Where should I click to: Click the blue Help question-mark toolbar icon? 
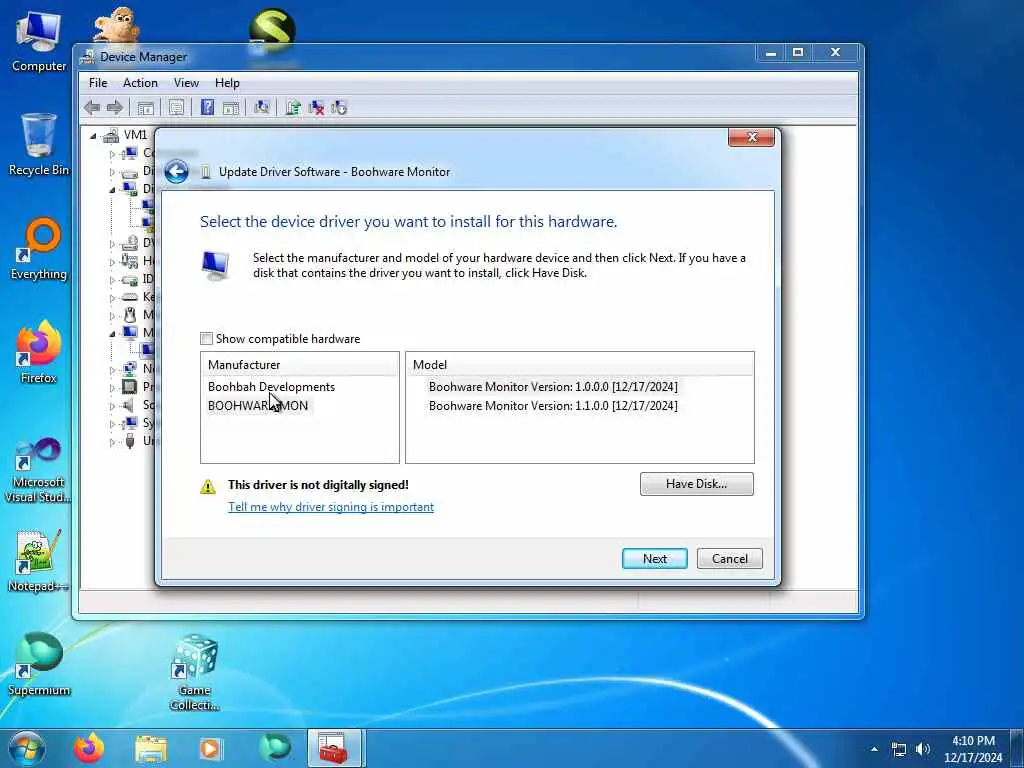coord(207,108)
